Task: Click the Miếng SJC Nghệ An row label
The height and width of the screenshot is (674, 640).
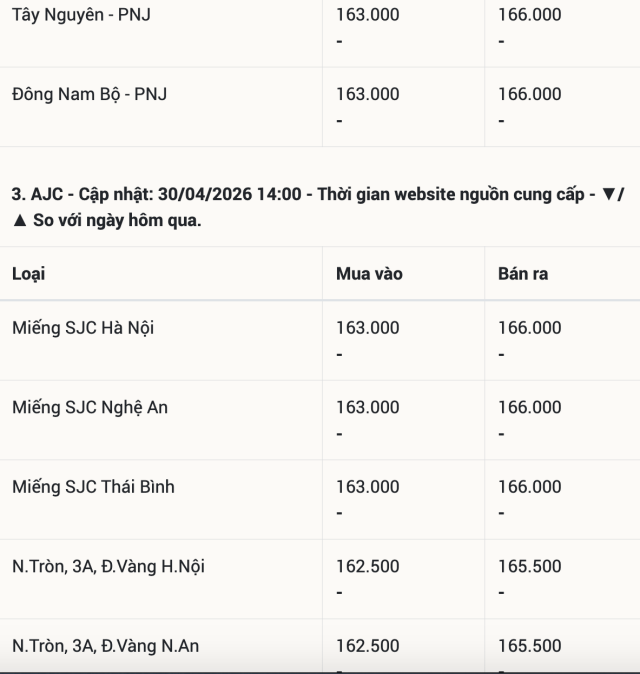Action: pyautogui.click(x=91, y=407)
